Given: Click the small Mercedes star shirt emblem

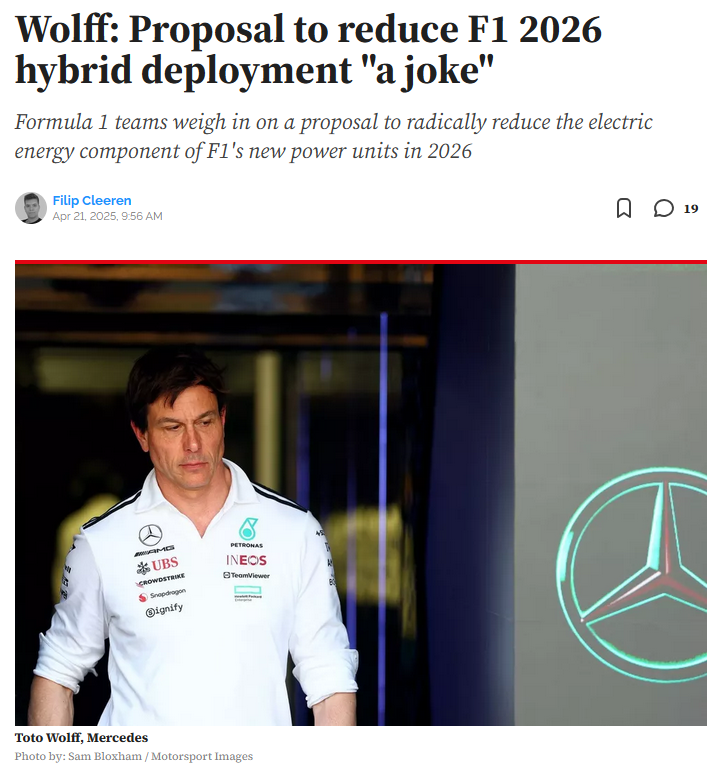Looking at the screenshot, I should coord(150,535).
